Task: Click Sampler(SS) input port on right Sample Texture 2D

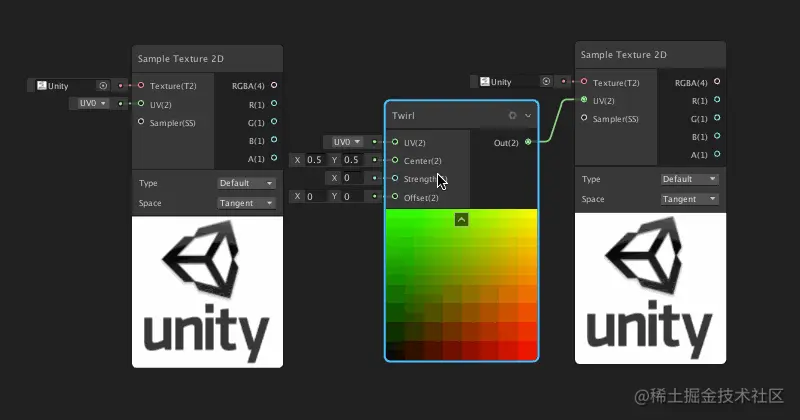Action: [x=584, y=118]
